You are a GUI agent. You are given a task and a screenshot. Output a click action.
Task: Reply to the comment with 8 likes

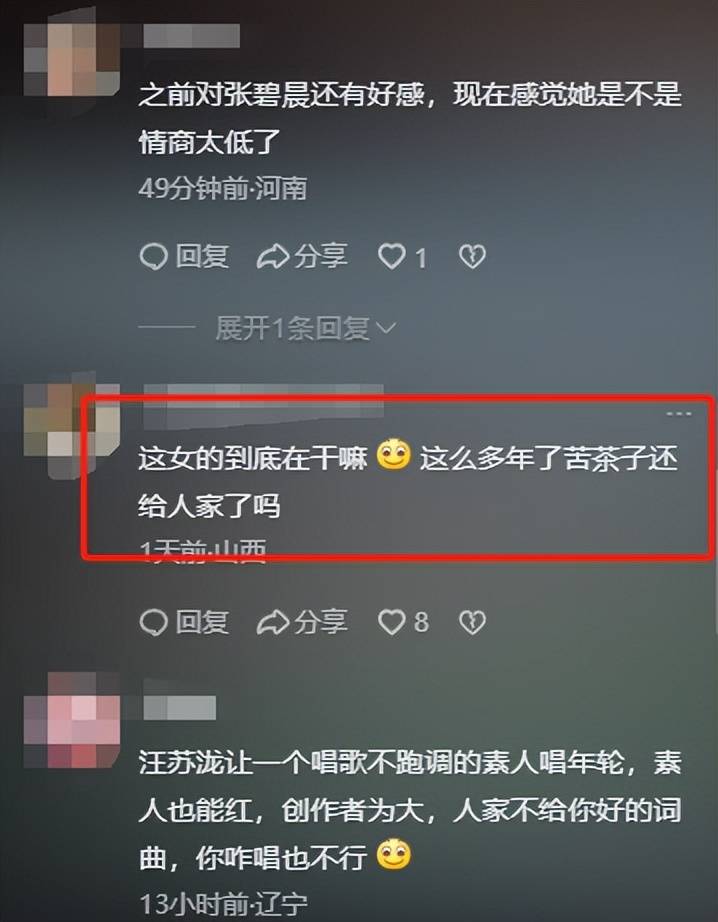[x=184, y=623]
